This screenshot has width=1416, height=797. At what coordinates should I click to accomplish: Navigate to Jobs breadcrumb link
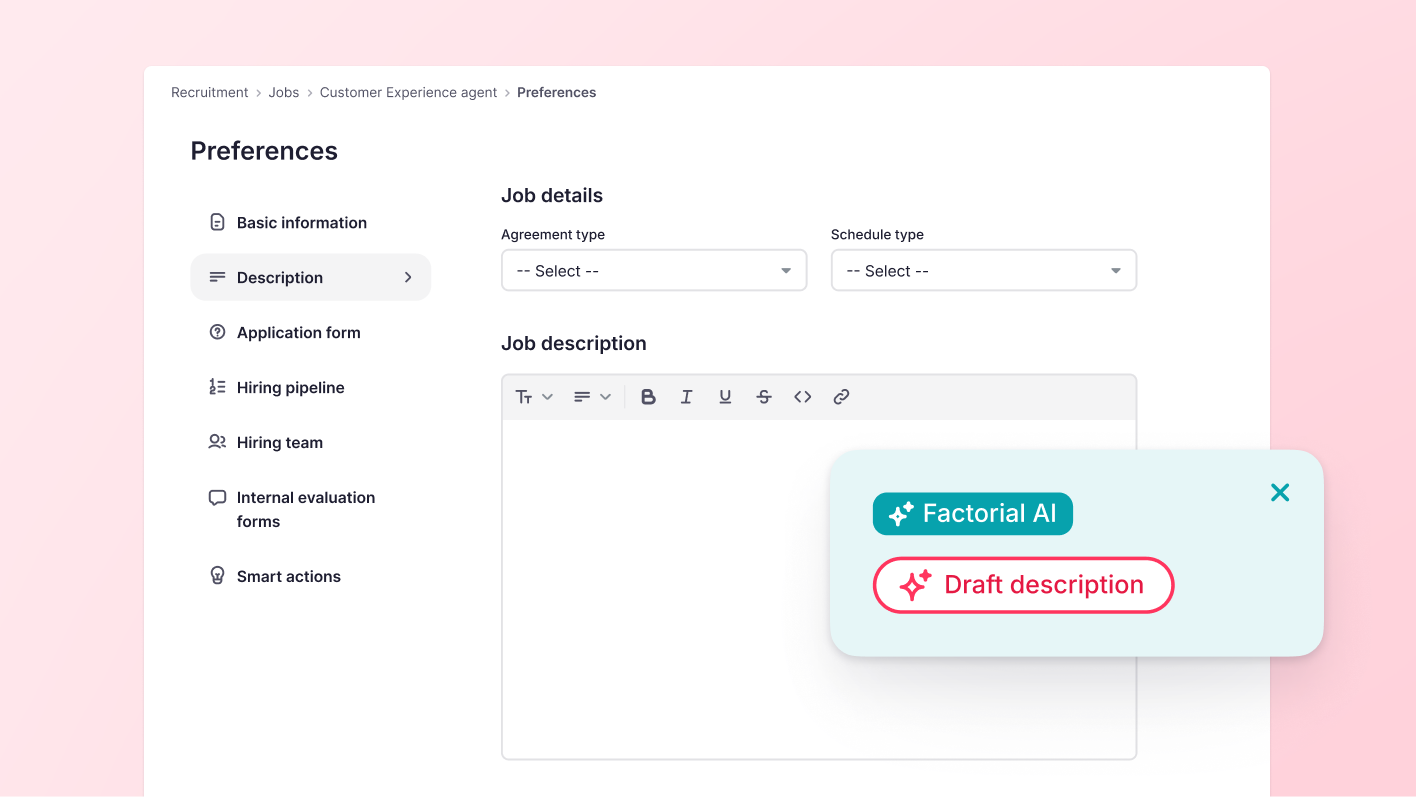283,93
